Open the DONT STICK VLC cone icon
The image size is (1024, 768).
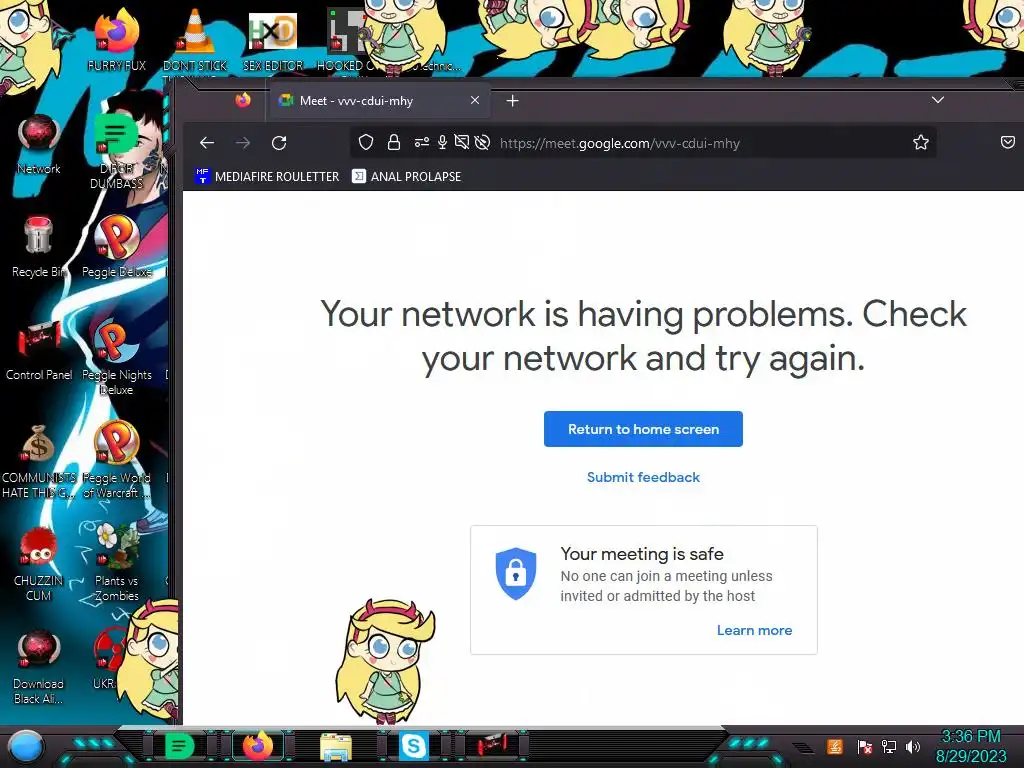195,40
